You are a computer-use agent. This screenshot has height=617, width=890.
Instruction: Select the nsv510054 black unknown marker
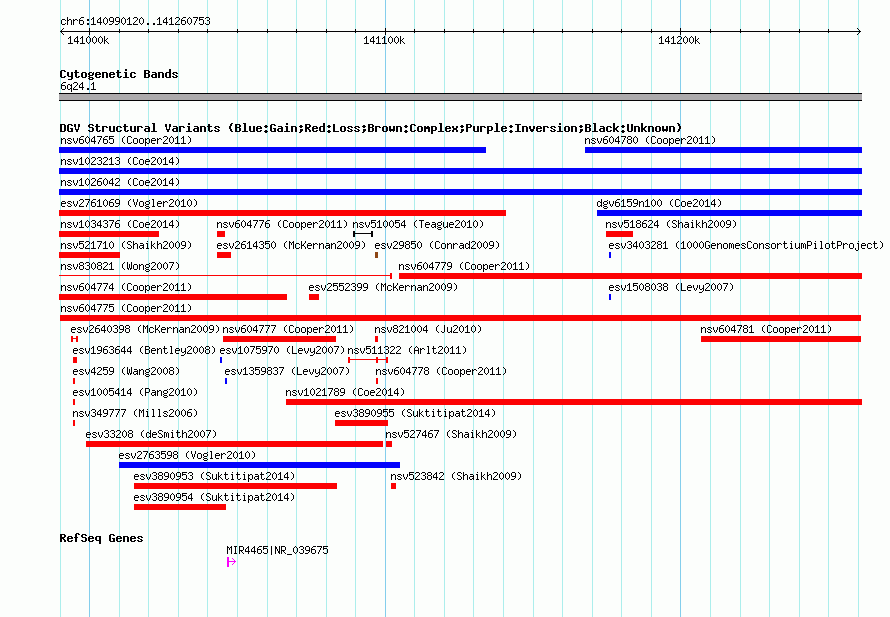(x=363, y=234)
